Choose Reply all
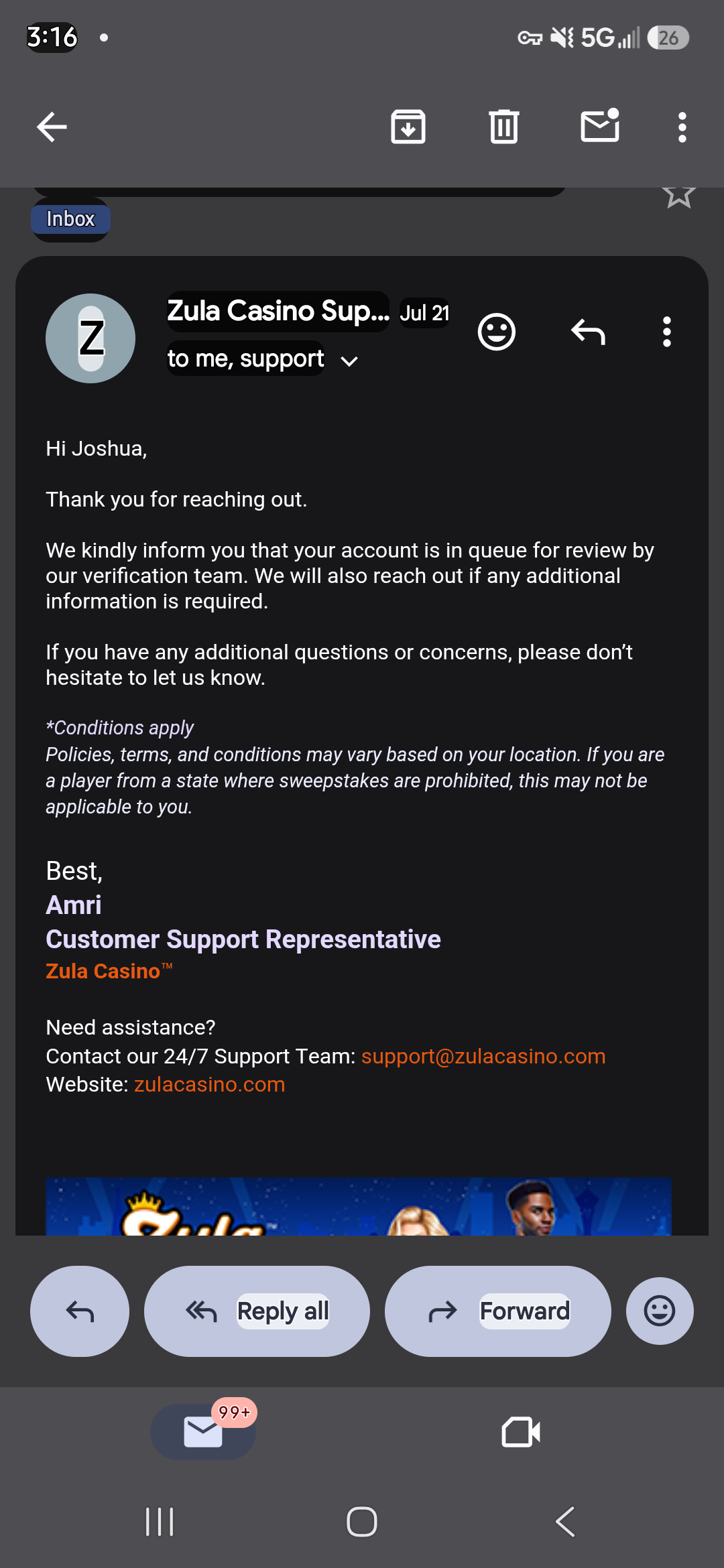This screenshot has width=724, height=1568. (257, 1311)
